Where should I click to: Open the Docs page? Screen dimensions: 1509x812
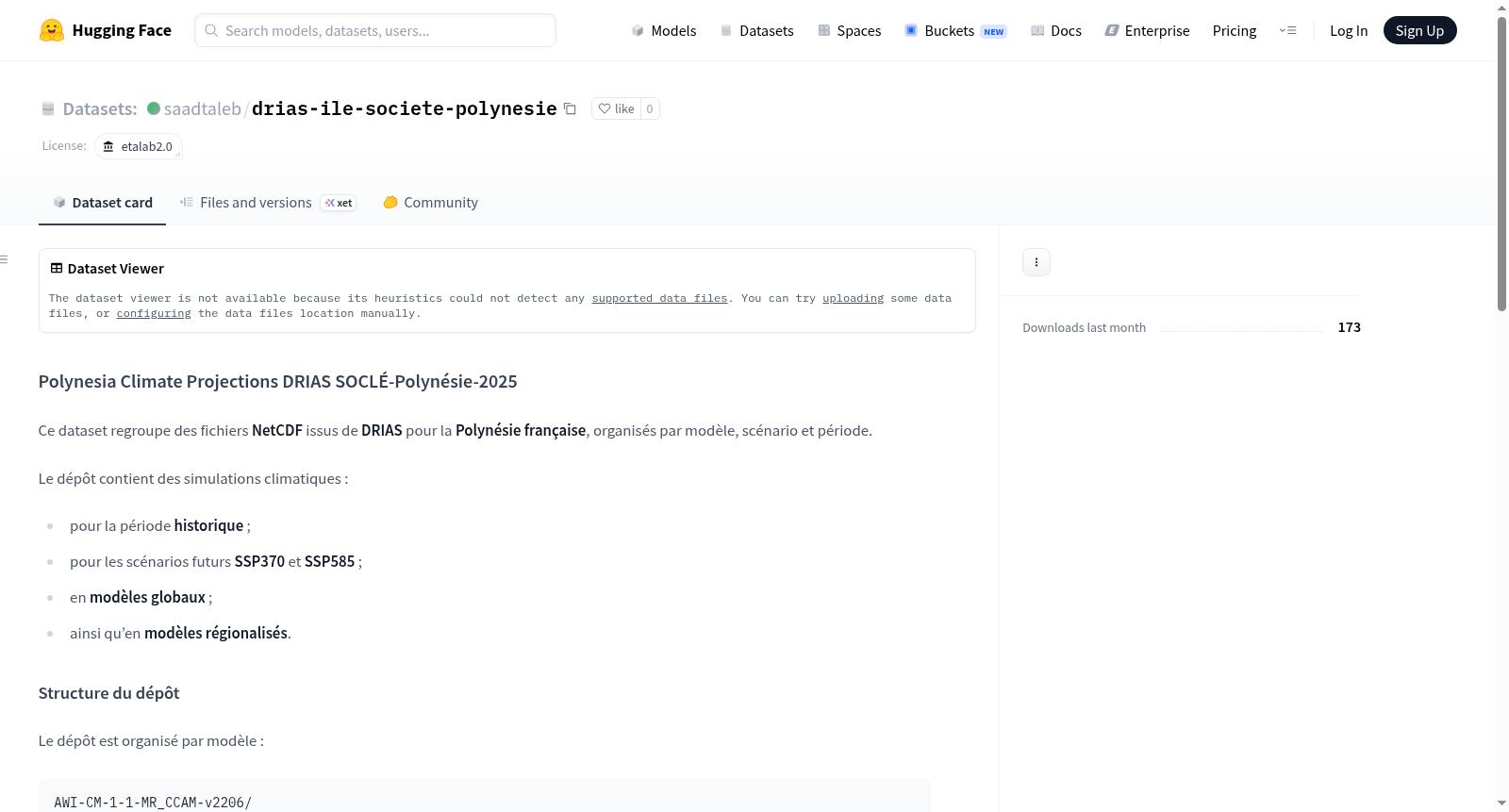pyautogui.click(x=1056, y=30)
